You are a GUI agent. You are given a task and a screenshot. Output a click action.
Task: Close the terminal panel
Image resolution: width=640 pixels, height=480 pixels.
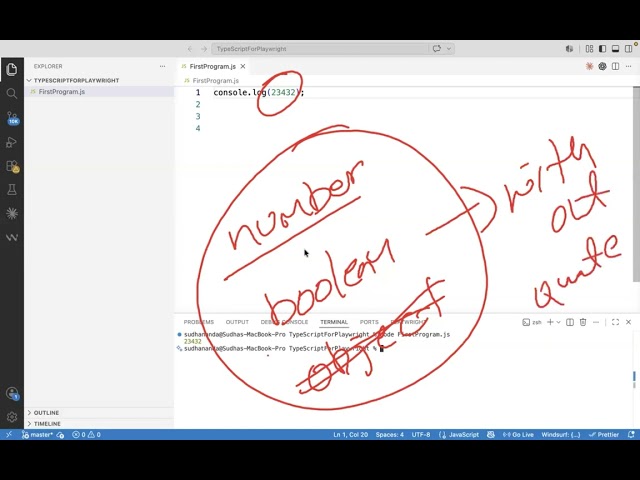(x=629, y=322)
